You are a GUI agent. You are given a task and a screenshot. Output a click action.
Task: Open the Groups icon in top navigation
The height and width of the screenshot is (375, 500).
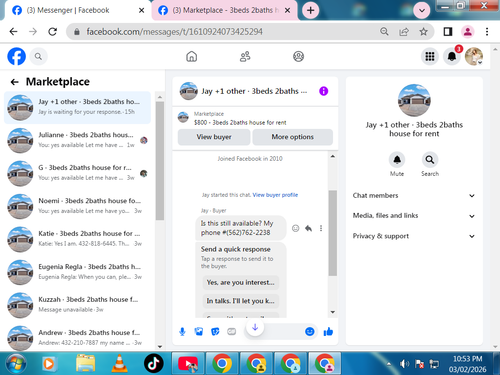[298, 56]
